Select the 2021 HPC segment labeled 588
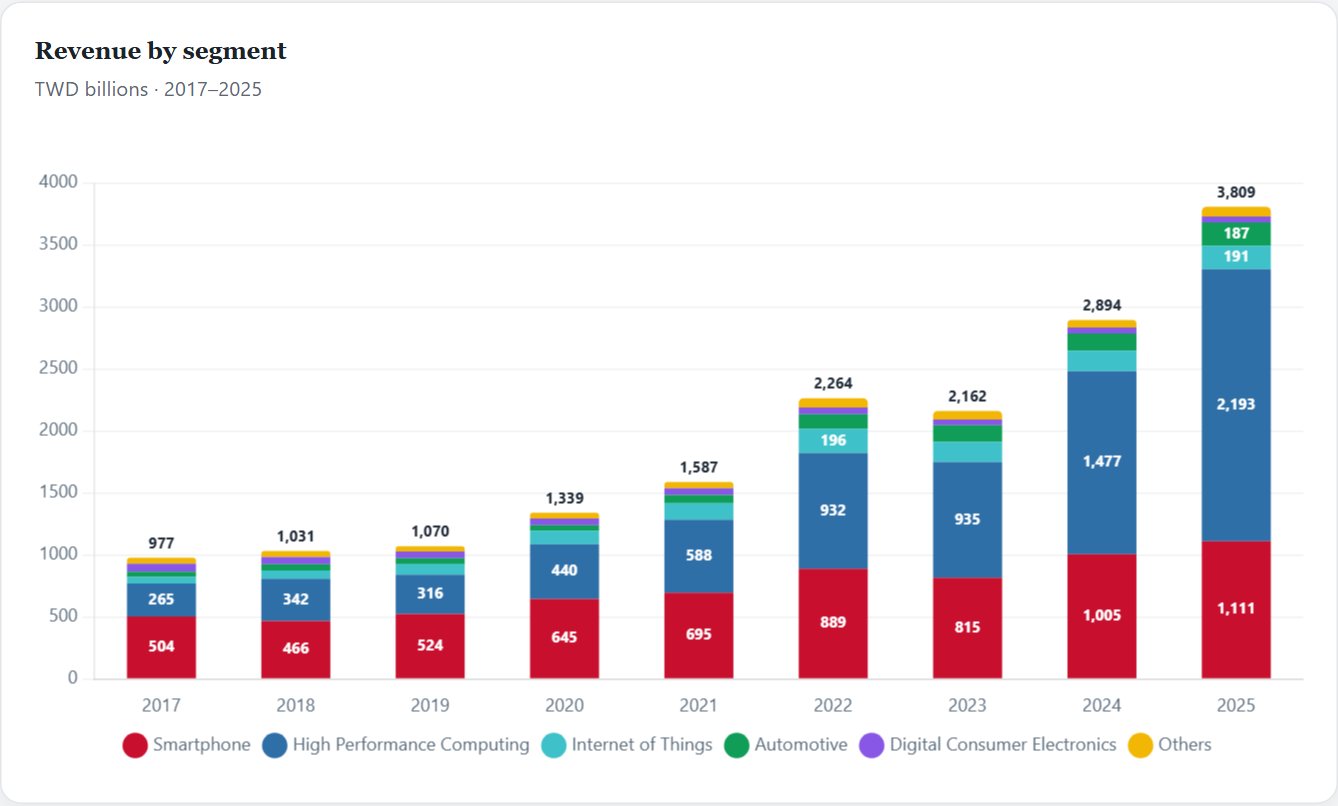 [x=698, y=556]
